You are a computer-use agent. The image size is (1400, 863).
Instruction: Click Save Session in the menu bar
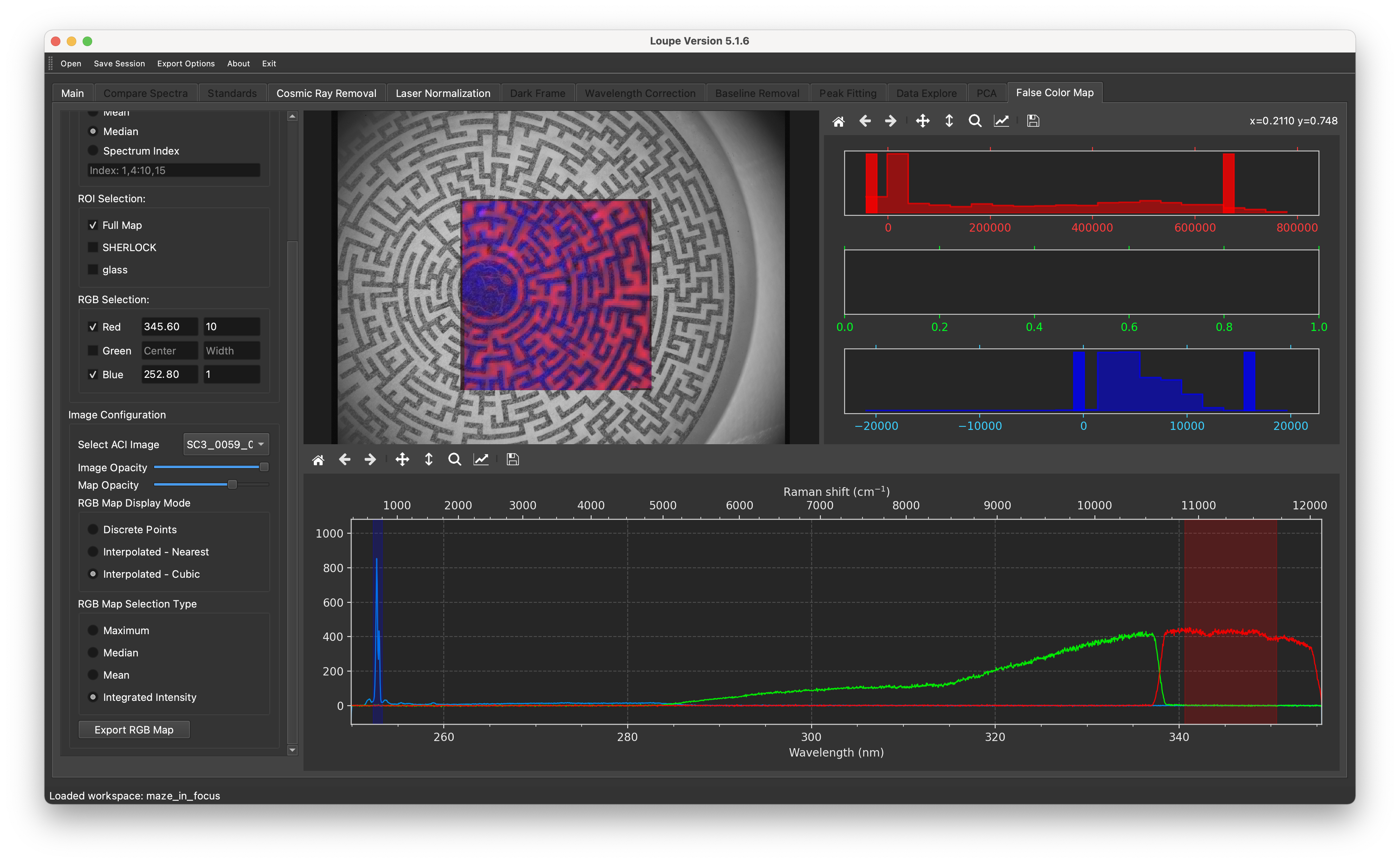(x=119, y=63)
